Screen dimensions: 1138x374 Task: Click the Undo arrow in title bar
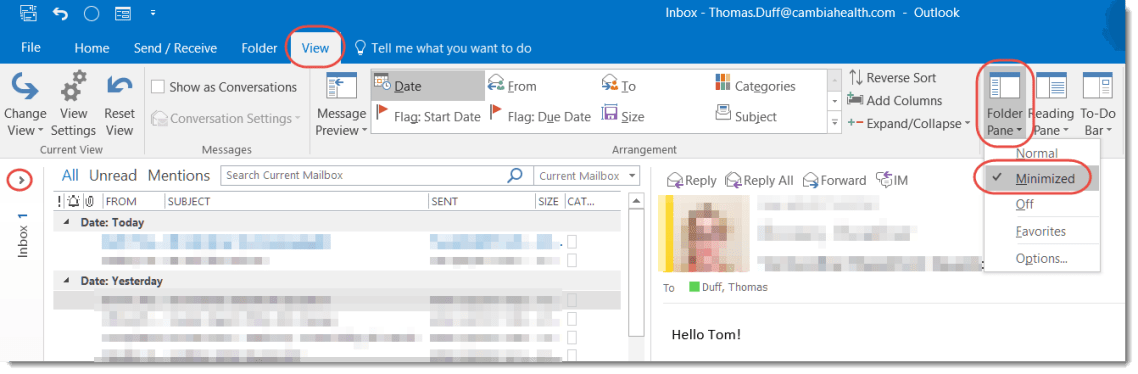point(60,13)
